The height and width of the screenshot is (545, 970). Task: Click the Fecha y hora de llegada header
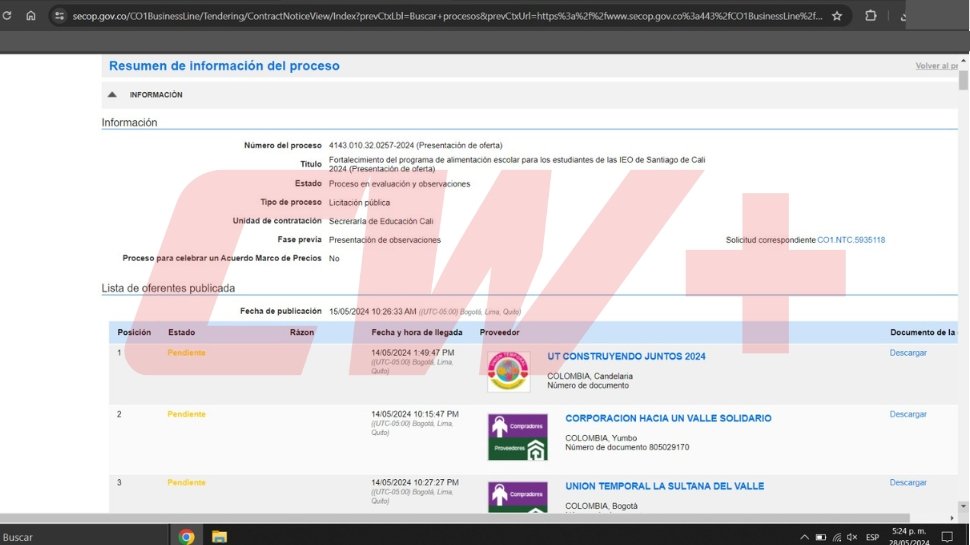coord(416,332)
